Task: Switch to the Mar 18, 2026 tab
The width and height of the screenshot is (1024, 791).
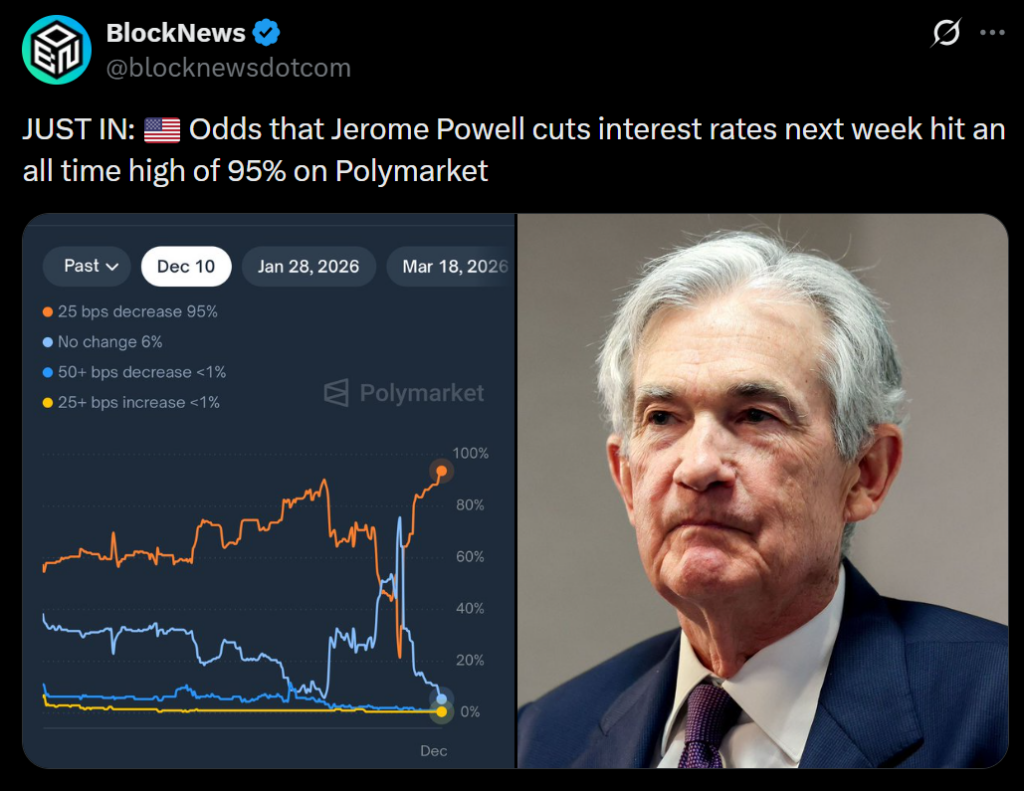Action: tap(453, 267)
